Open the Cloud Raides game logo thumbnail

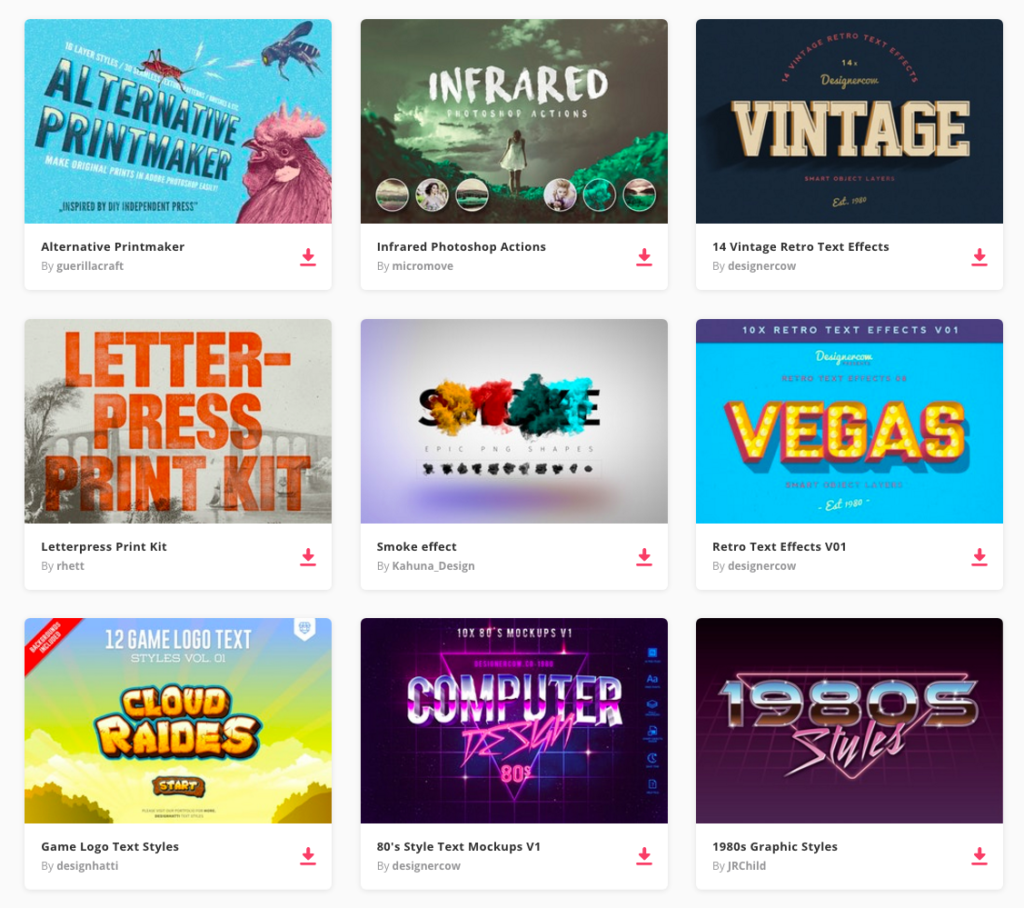pos(178,721)
